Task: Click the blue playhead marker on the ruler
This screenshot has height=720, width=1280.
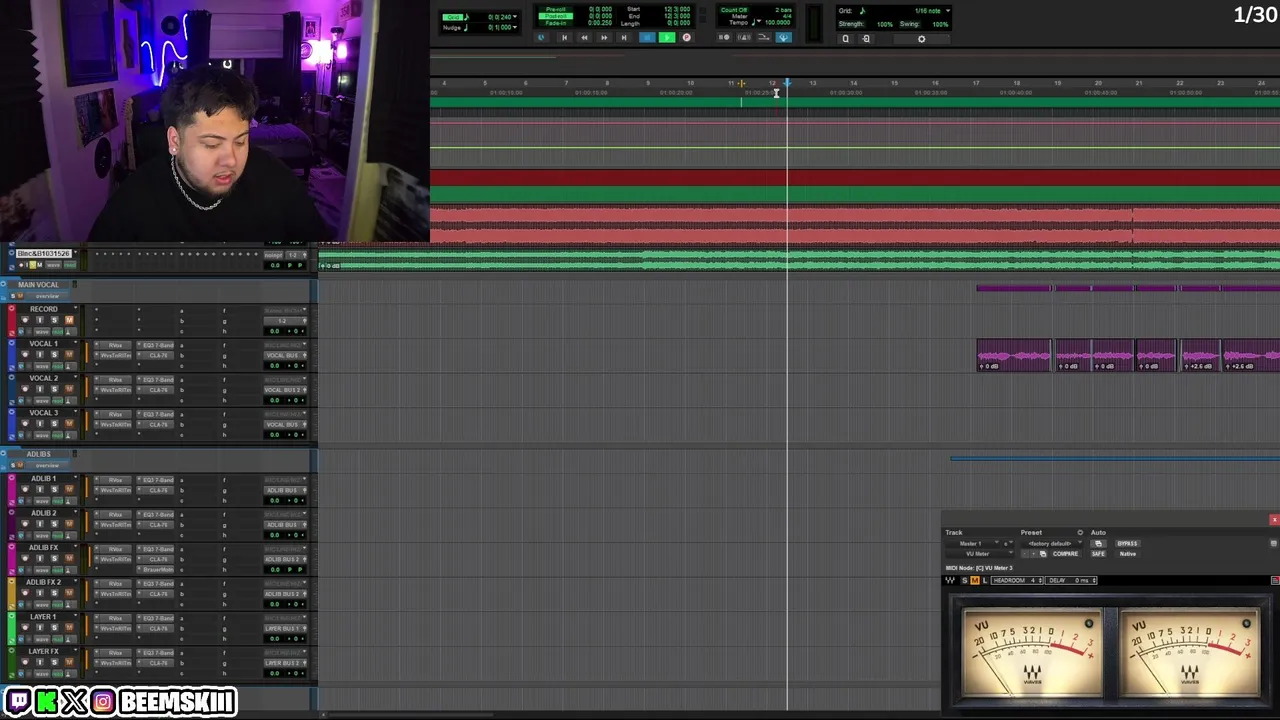Action: (787, 83)
